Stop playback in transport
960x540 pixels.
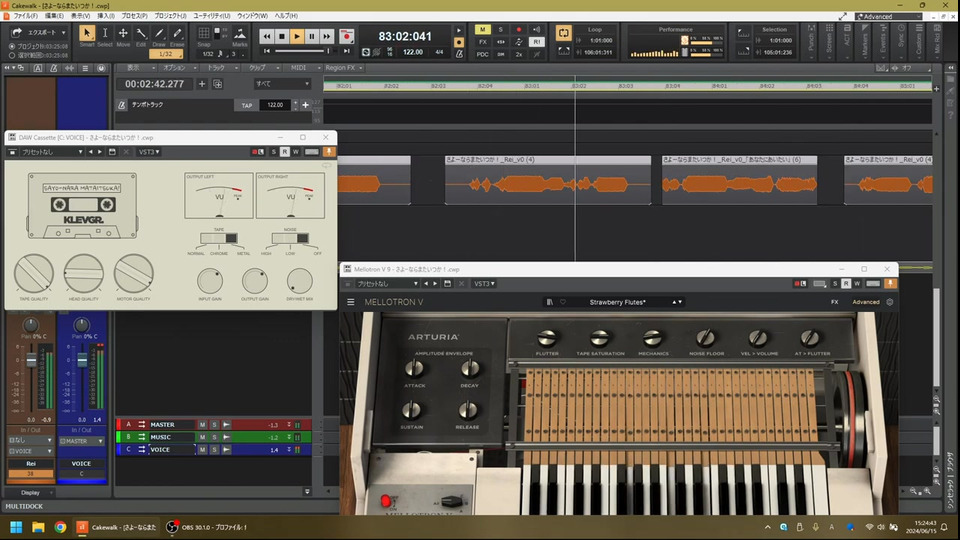(x=282, y=37)
